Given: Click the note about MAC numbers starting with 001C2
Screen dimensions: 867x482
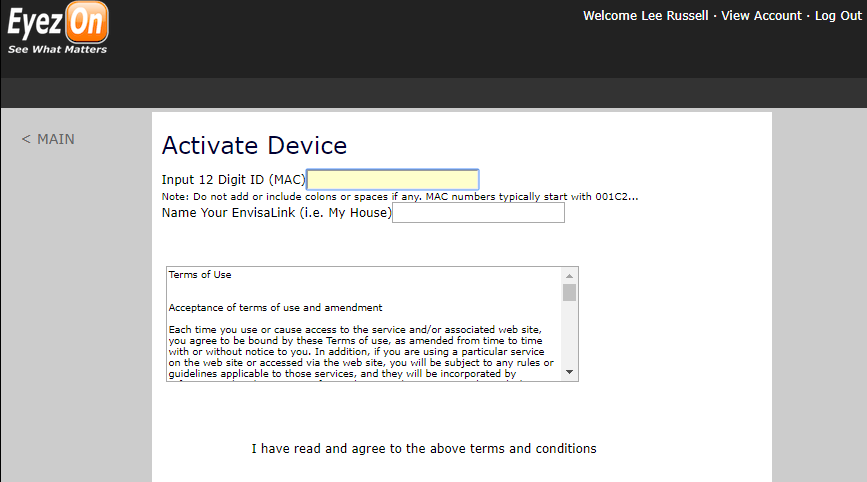Looking at the screenshot, I should [400, 196].
